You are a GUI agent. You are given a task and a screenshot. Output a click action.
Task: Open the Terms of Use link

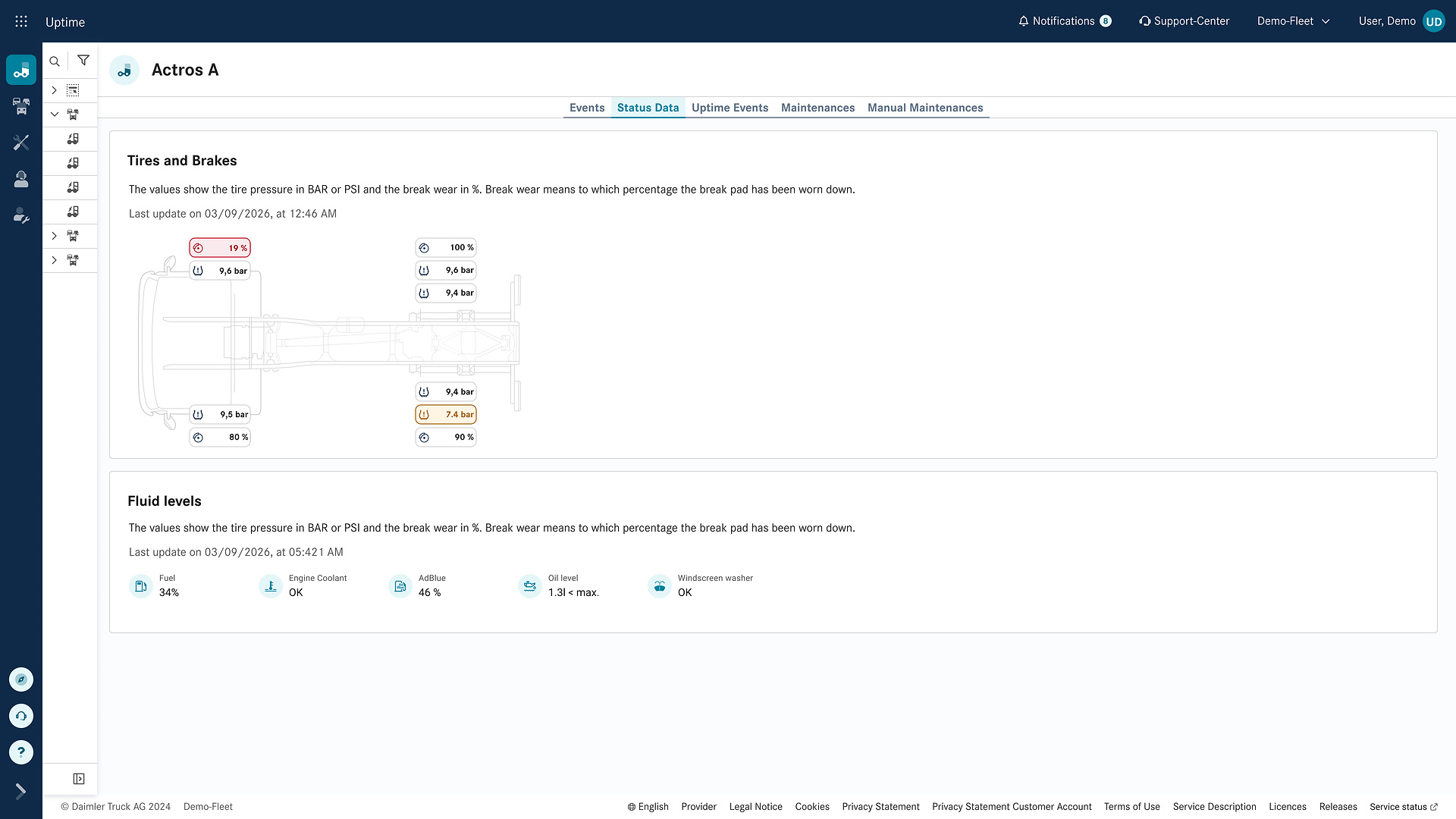click(x=1132, y=807)
